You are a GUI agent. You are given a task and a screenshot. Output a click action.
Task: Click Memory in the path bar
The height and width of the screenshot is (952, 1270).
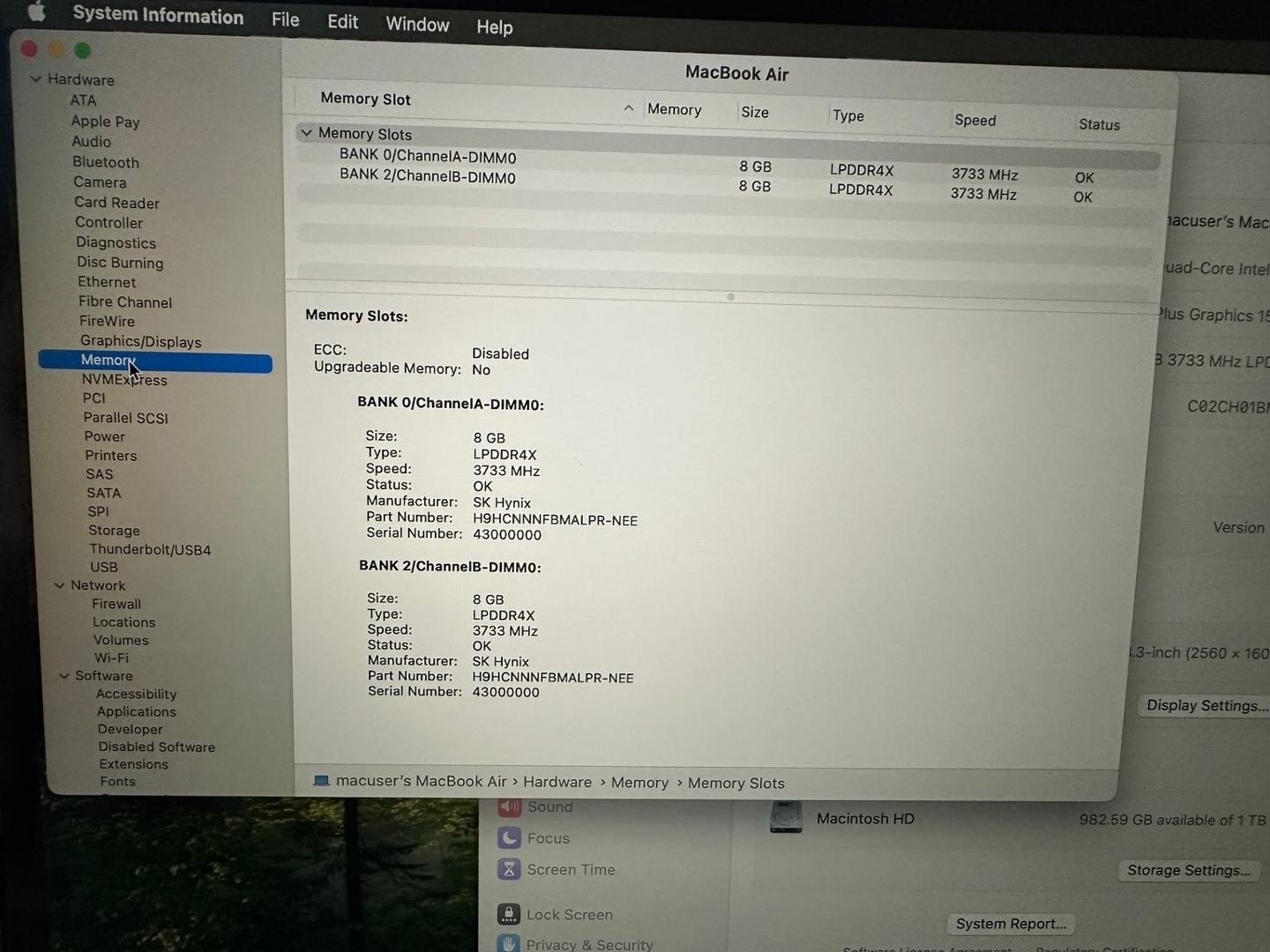[x=639, y=783]
